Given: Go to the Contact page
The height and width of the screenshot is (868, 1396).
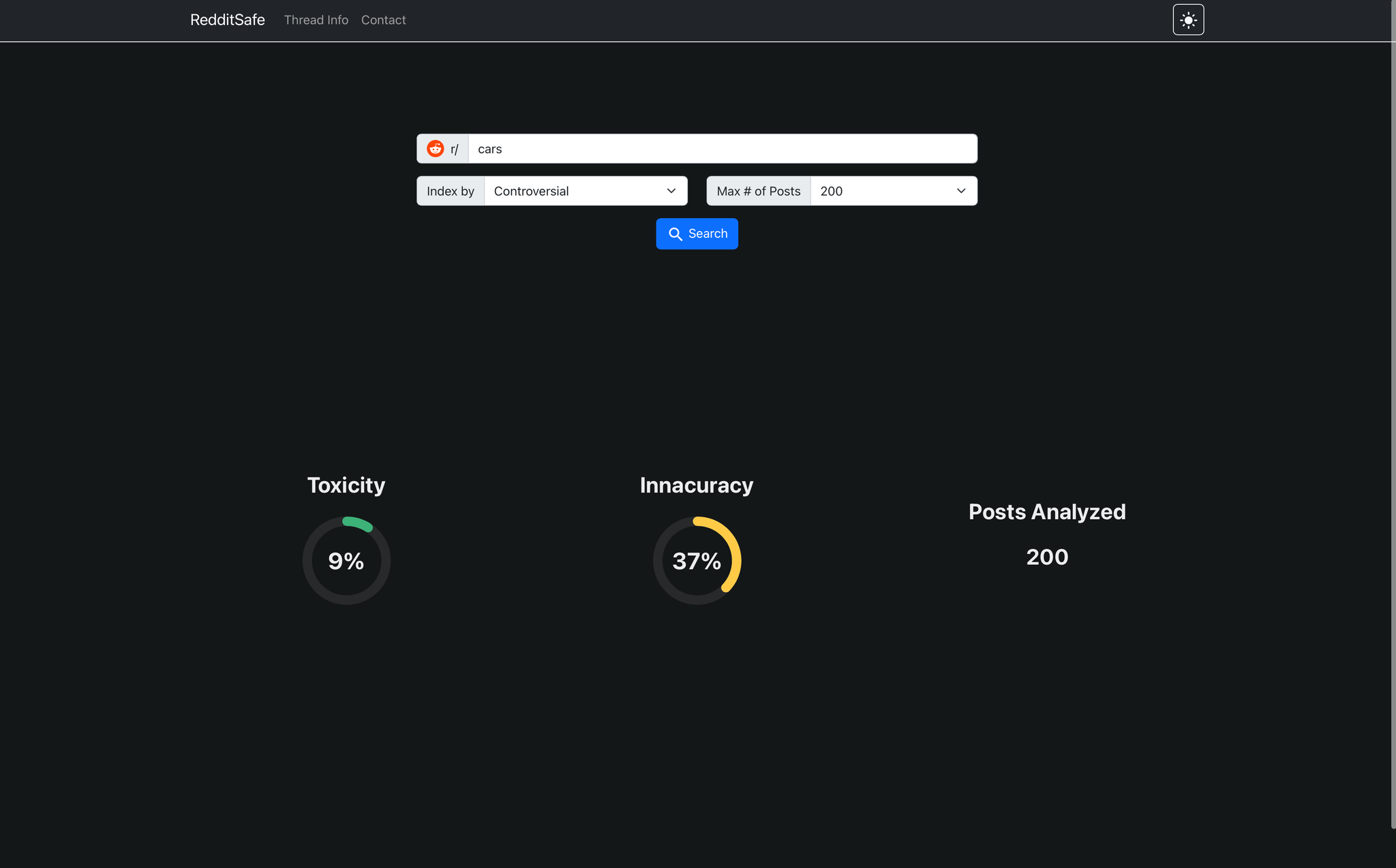Looking at the screenshot, I should [x=383, y=20].
